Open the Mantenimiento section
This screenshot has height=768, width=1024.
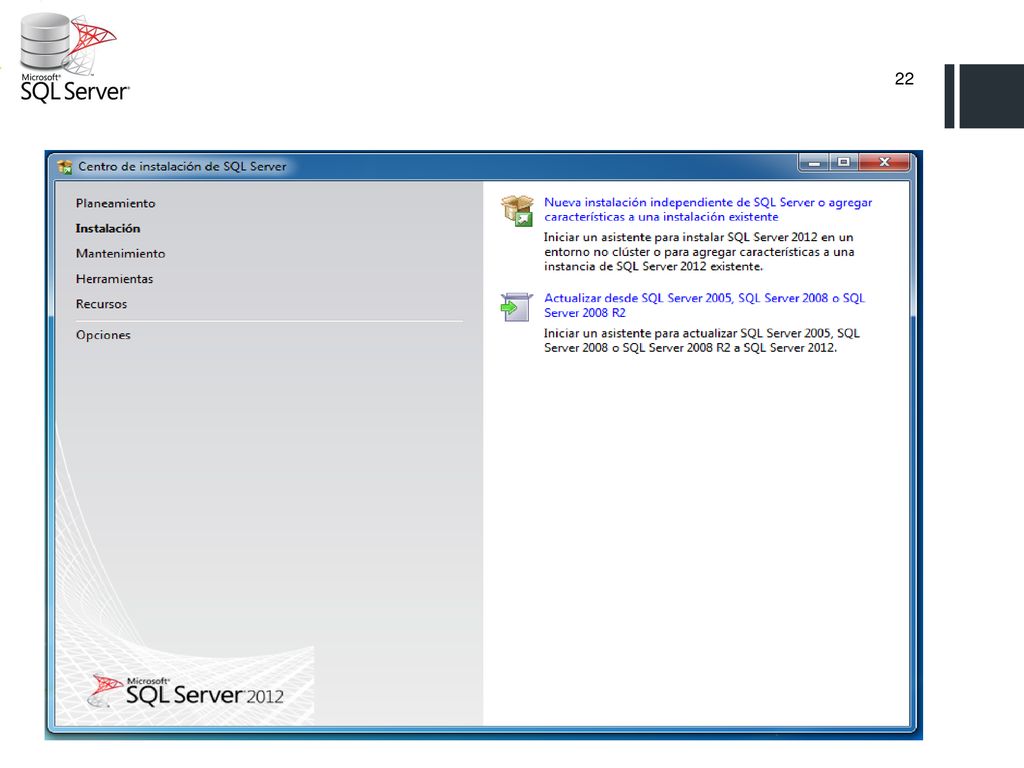[120, 253]
